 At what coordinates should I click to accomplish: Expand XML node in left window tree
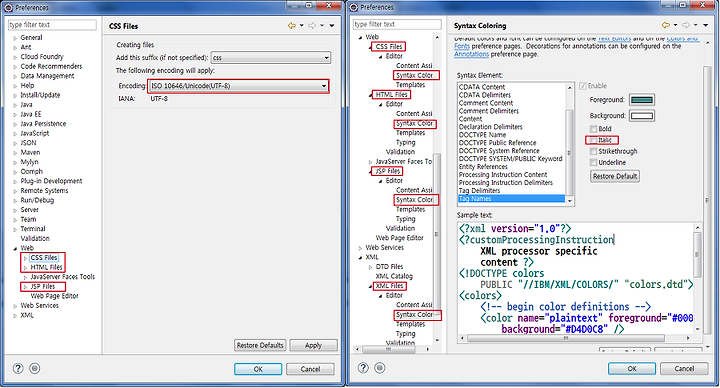pyautogui.click(x=15, y=316)
